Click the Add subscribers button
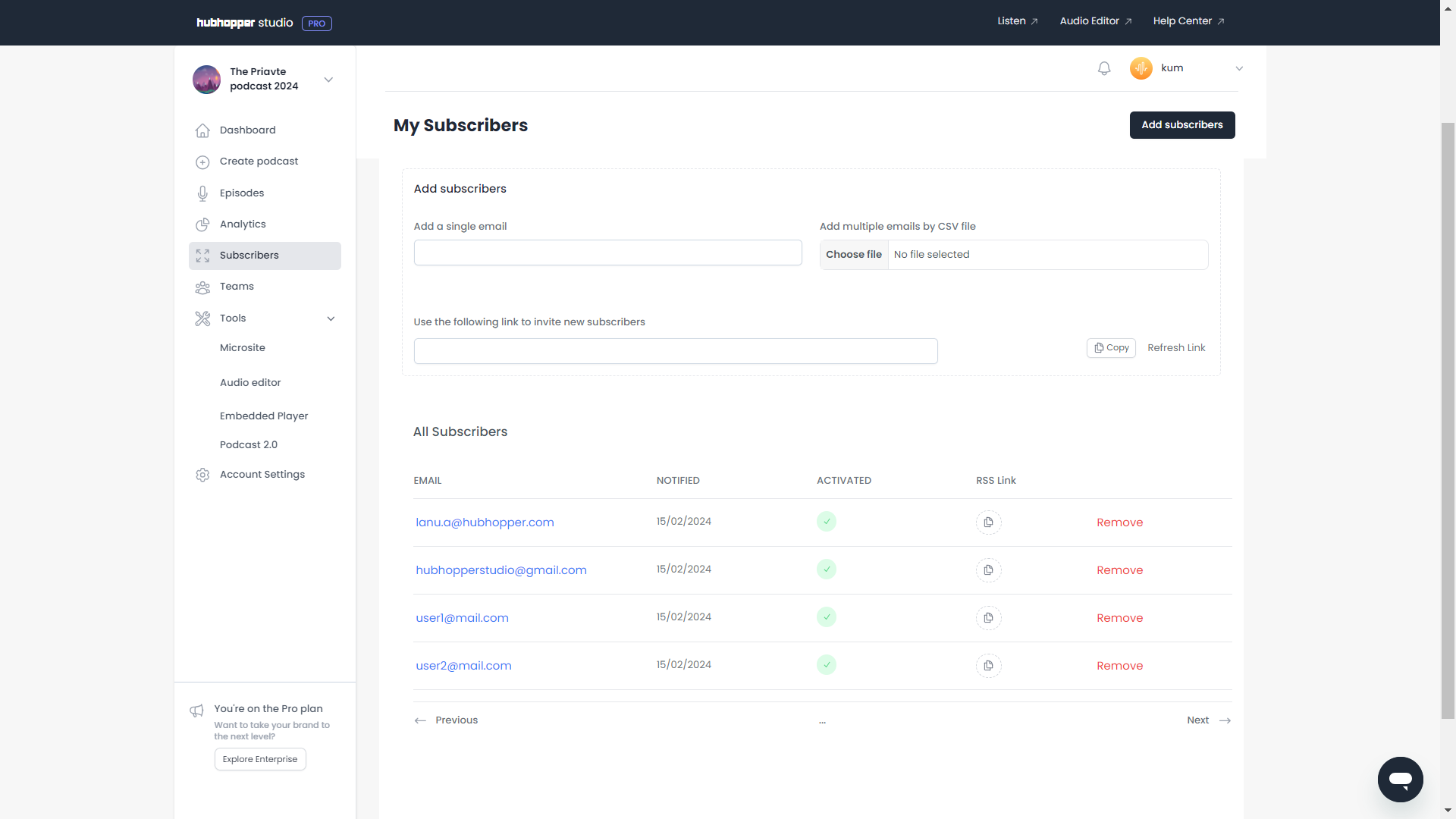The width and height of the screenshot is (1456, 819). (x=1181, y=125)
